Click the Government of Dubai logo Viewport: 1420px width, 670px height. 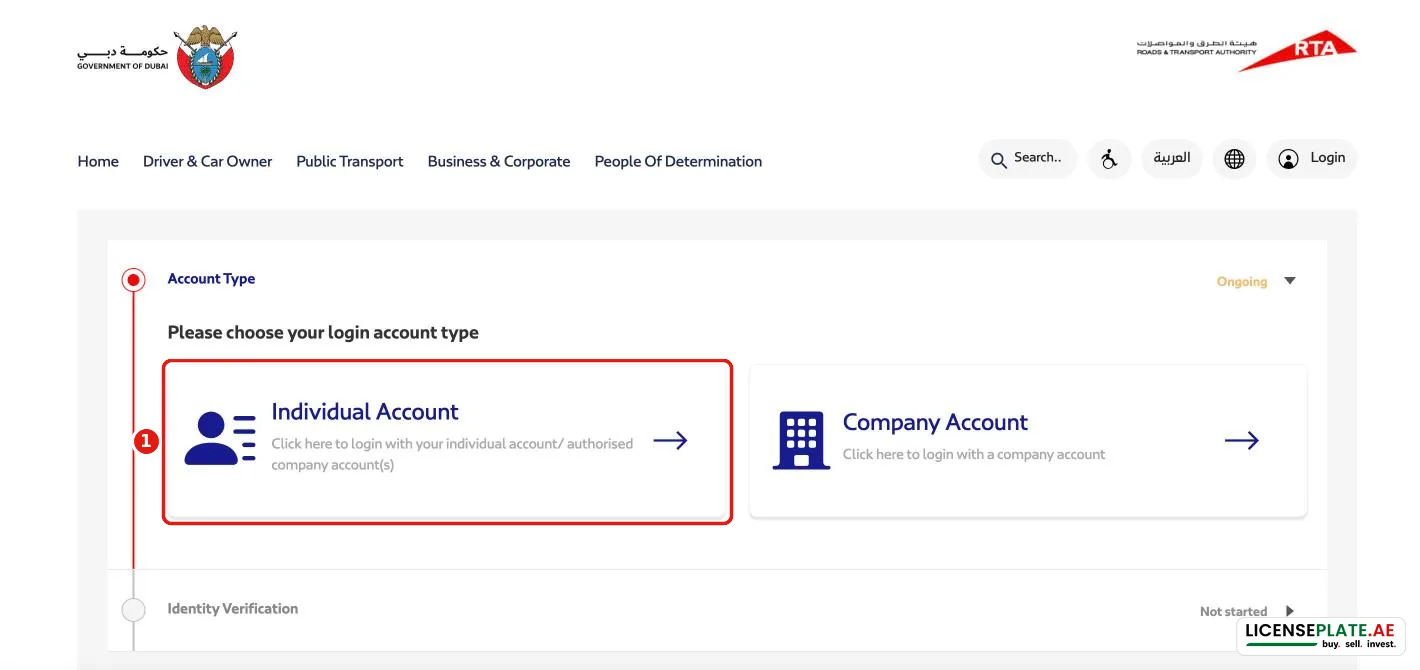157,57
